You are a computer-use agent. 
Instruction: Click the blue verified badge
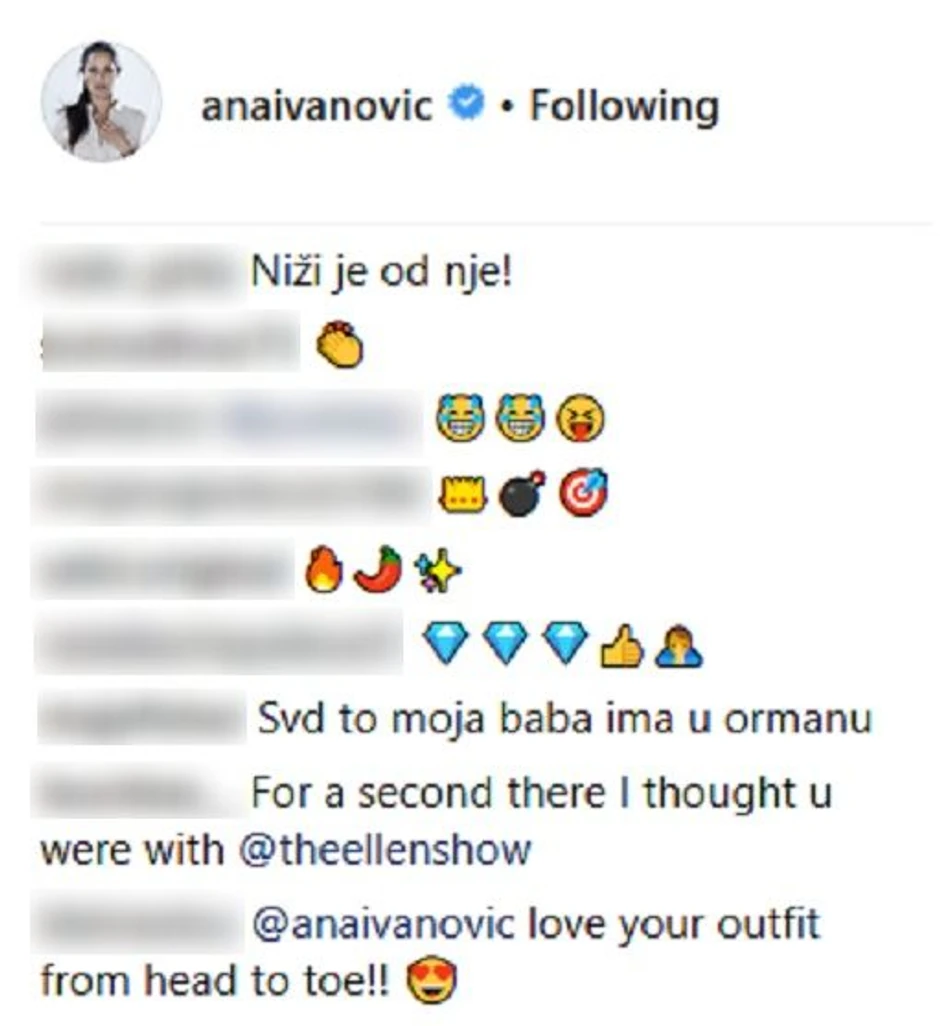click(x=466, y=103)
